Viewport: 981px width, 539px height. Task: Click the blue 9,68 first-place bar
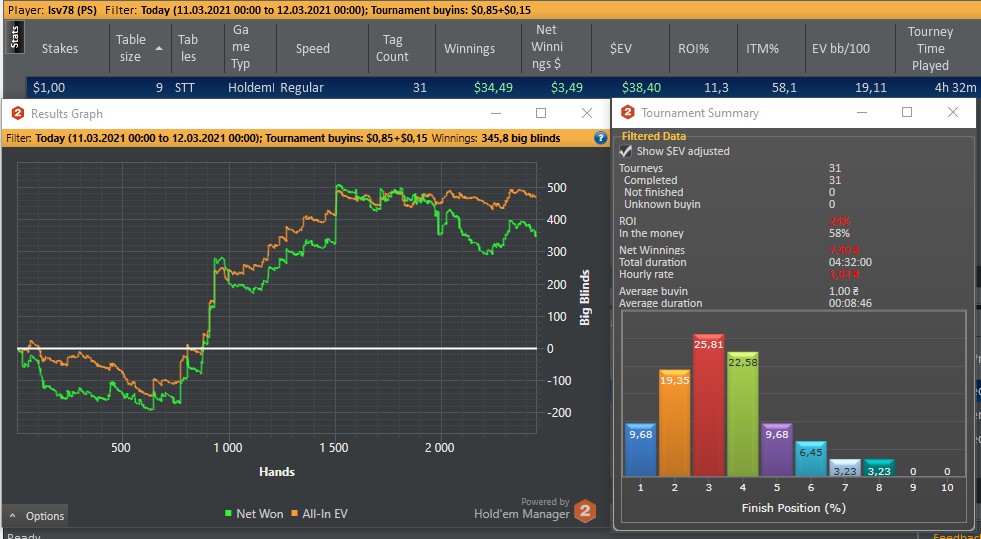[641, 450]
